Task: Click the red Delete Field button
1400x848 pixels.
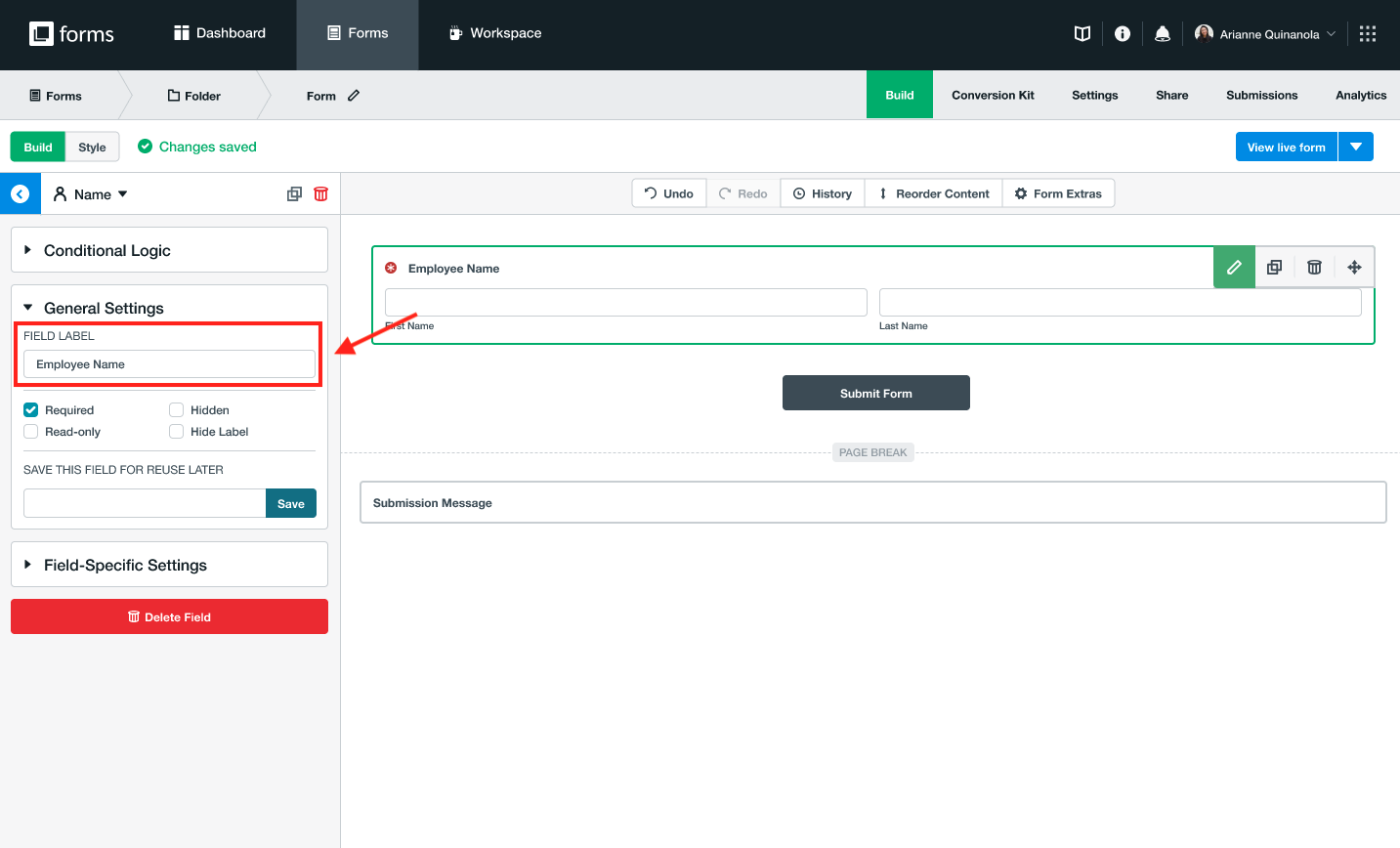Action: [x=169, y=617]
